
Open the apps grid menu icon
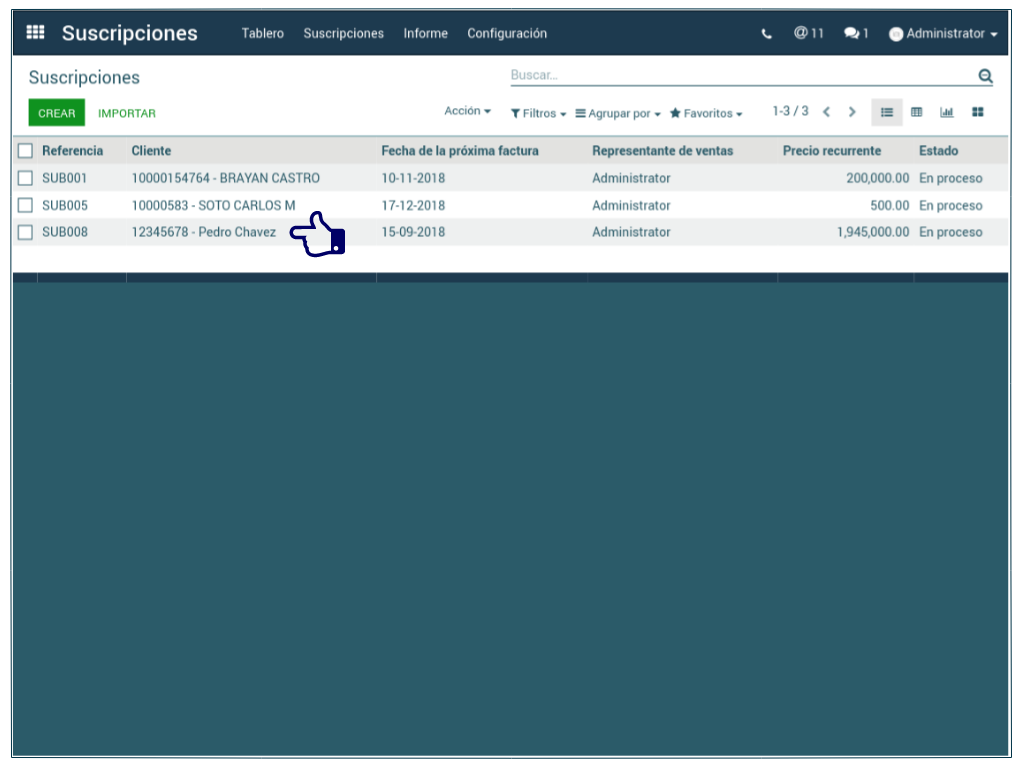pyautogui.click(x=35, y=33)
